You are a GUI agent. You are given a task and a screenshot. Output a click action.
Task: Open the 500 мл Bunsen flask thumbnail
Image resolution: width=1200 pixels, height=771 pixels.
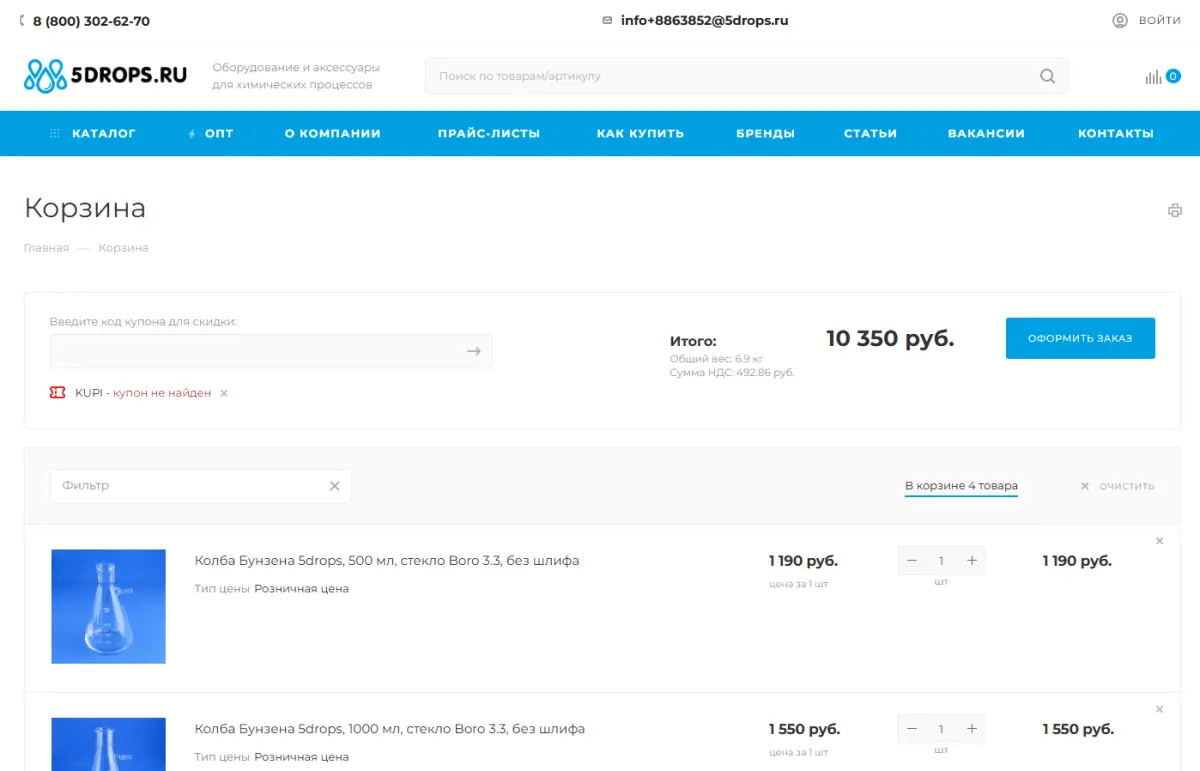(108, 606)
